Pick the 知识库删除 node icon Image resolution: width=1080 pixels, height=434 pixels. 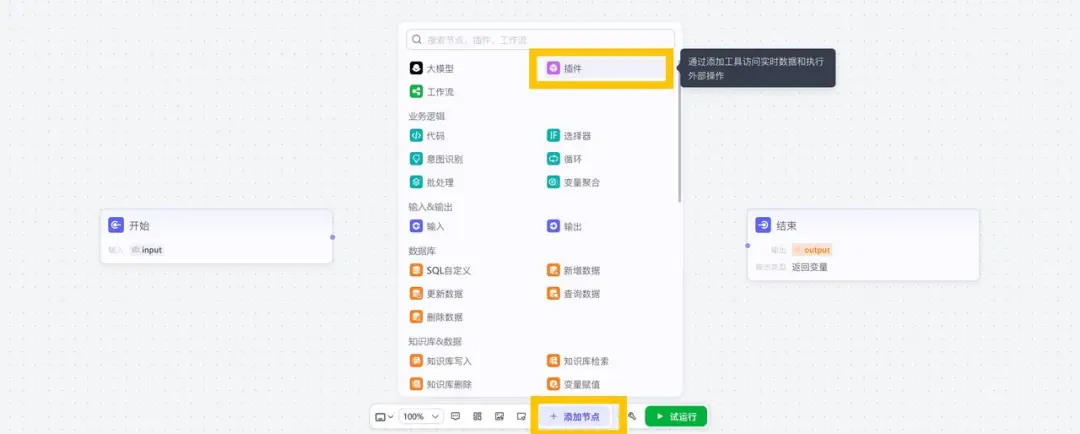(x=416, y=384)
